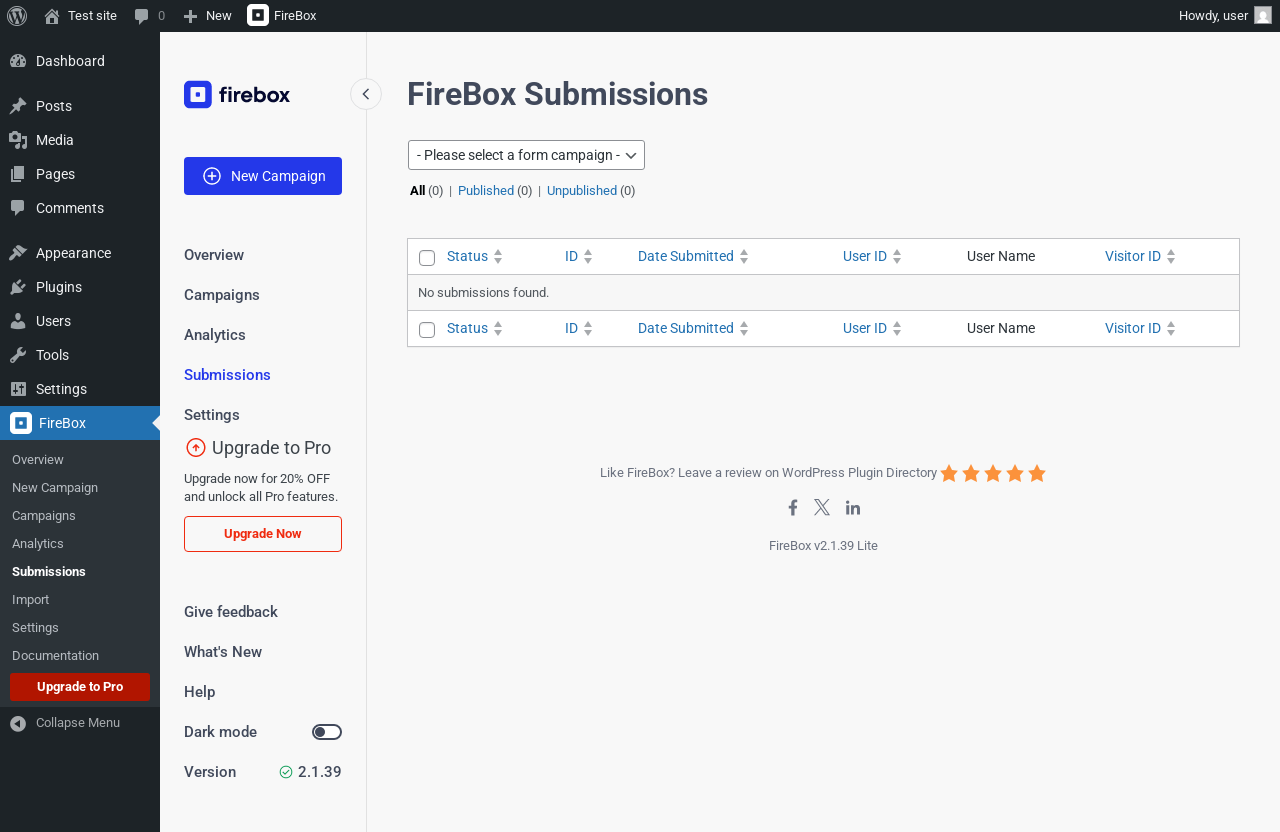Open comments bubble in admin bar

tap(149, 16)
